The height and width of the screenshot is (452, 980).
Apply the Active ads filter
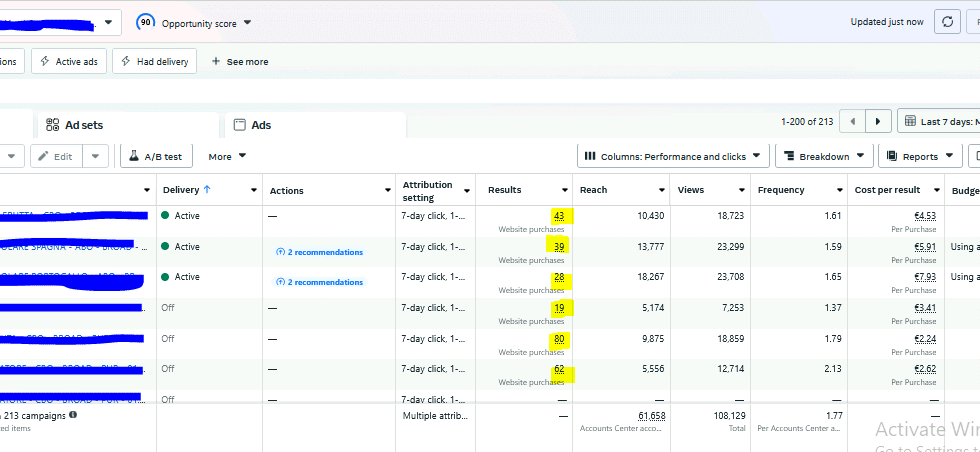tap(68, 61)
